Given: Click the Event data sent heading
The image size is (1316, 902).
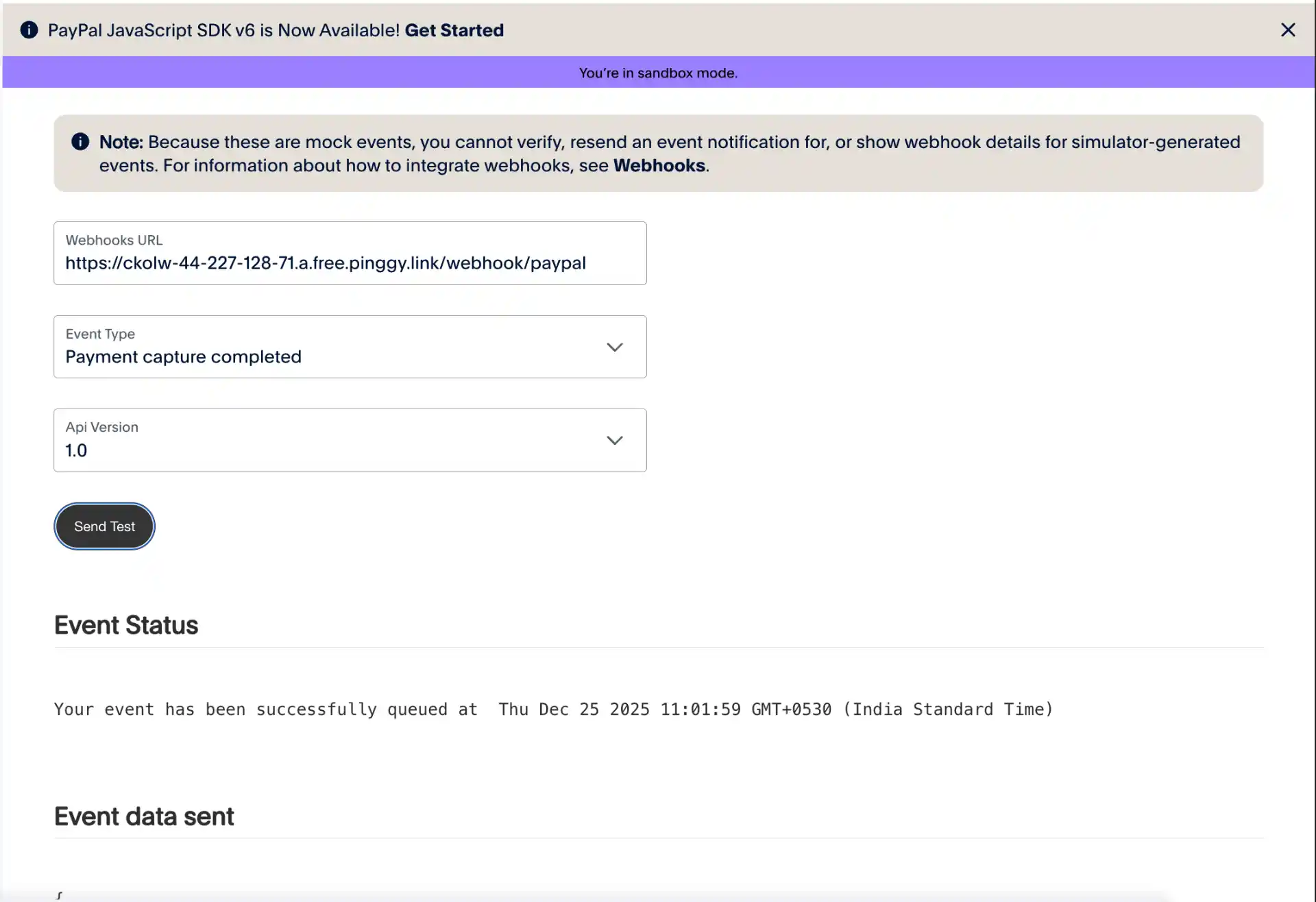Looking at the screenshot, I should coord(143,816).
